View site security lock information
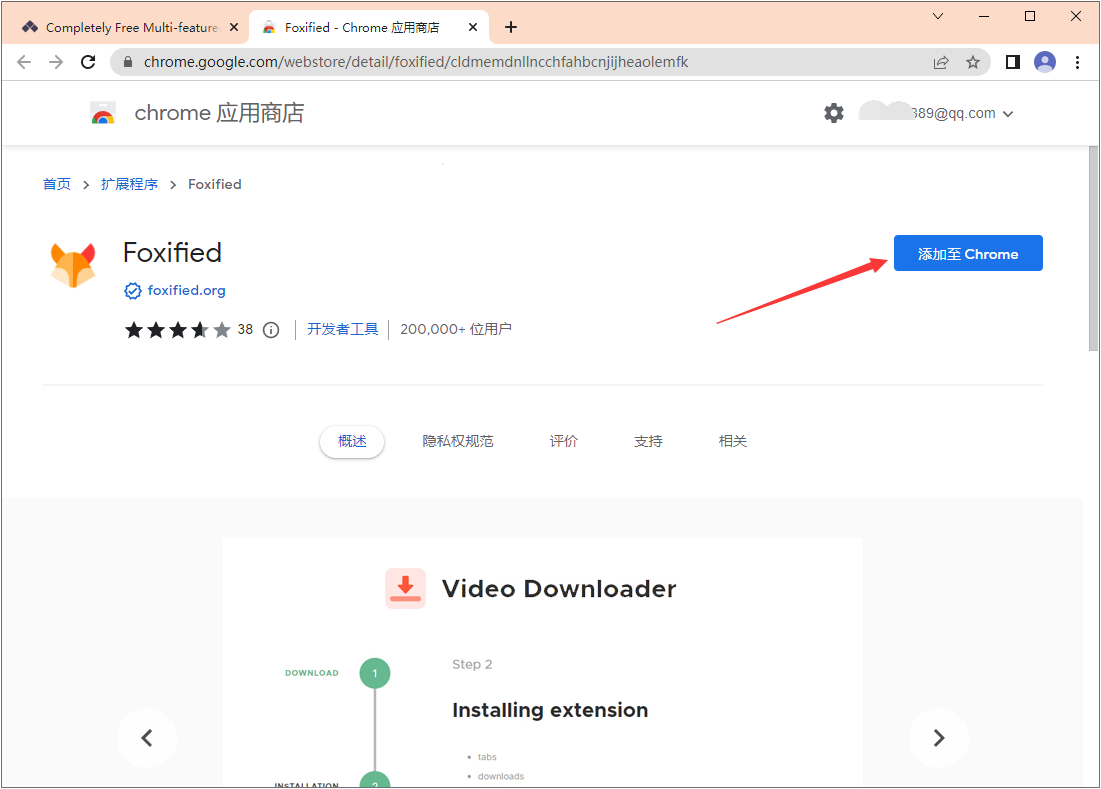 click(x=128, y=62)
